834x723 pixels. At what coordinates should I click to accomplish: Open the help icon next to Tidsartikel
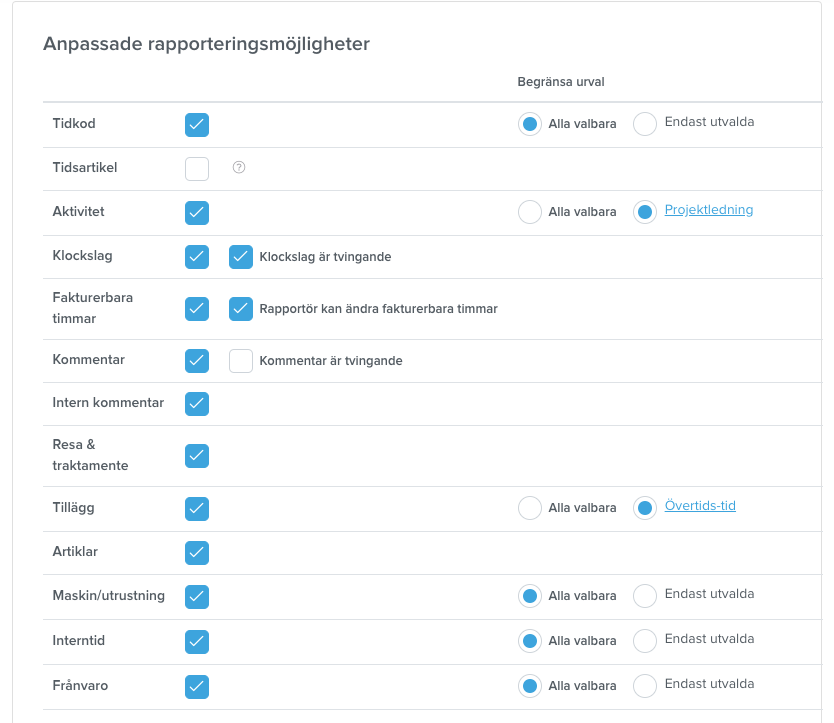pyautogui.click(x=239, y=168)
